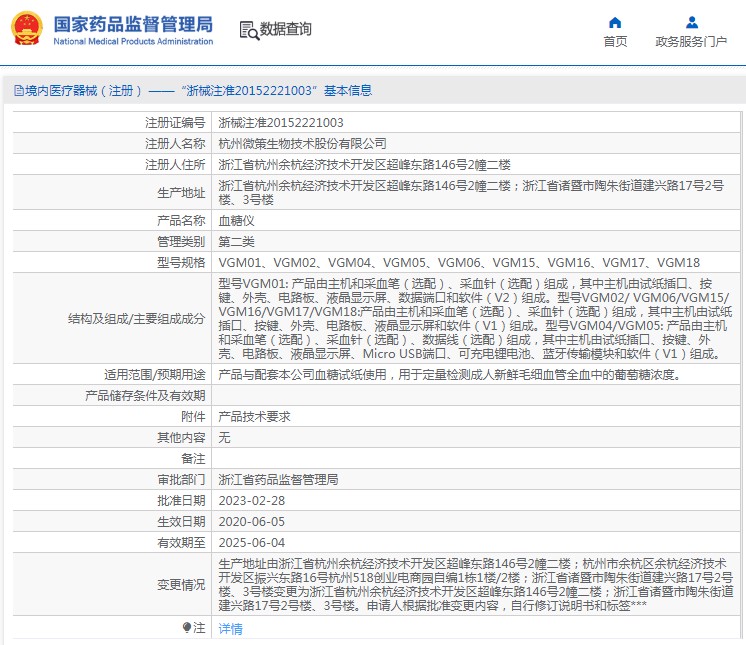This screenshot has width=746, height=645.
Task: Click approval department 浙江省药品监督管理局
Action: (278, 479)
